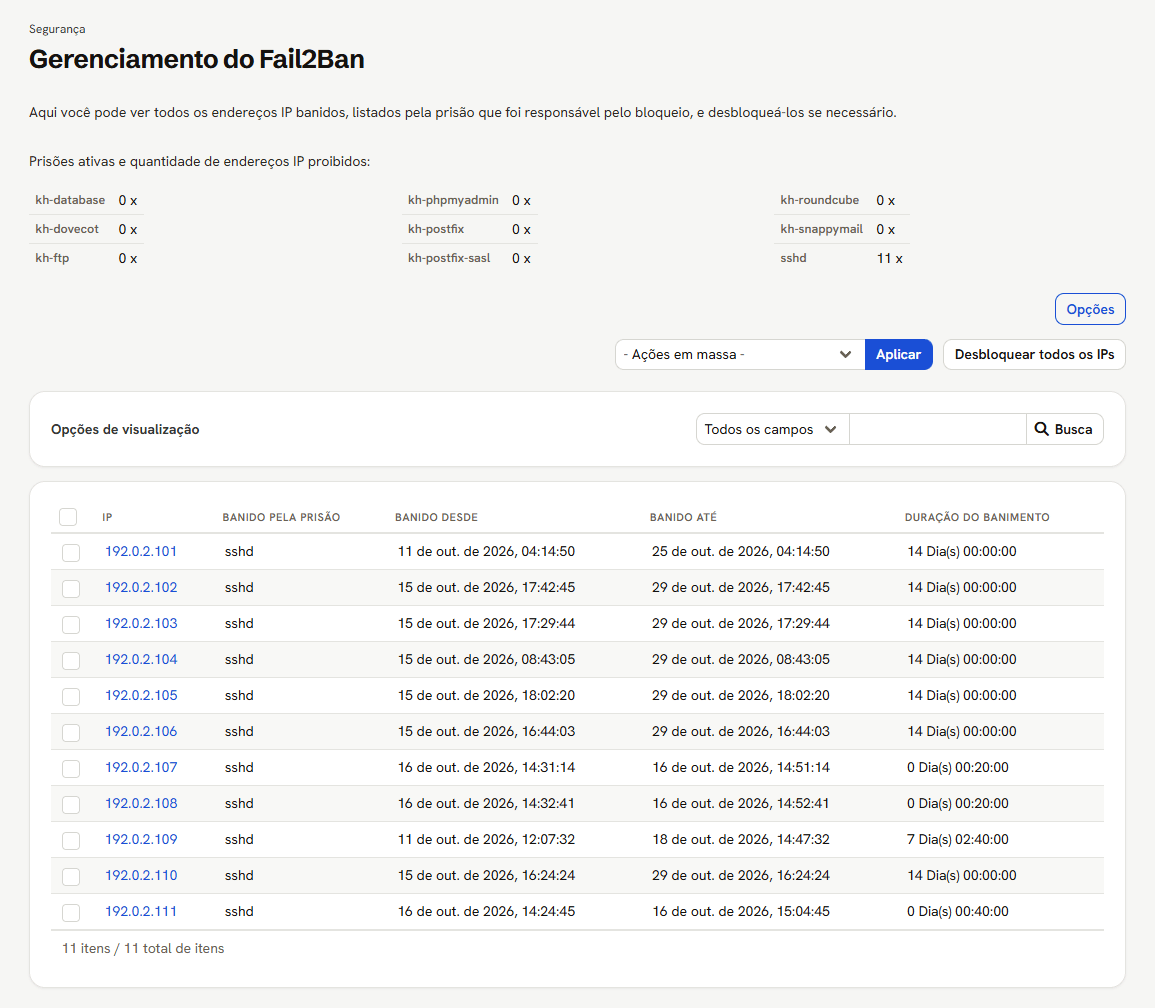The width and height of the screenshot is (1155, 1008).
Task: Click the sshd jail label in summary
Action: click(x=793, y=258)
